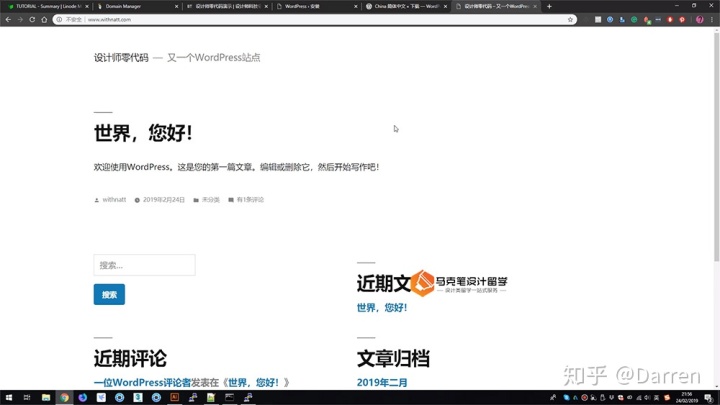Click the address bar URL www.withnatt.com
The image size is (720, 405).
(109, 20)
